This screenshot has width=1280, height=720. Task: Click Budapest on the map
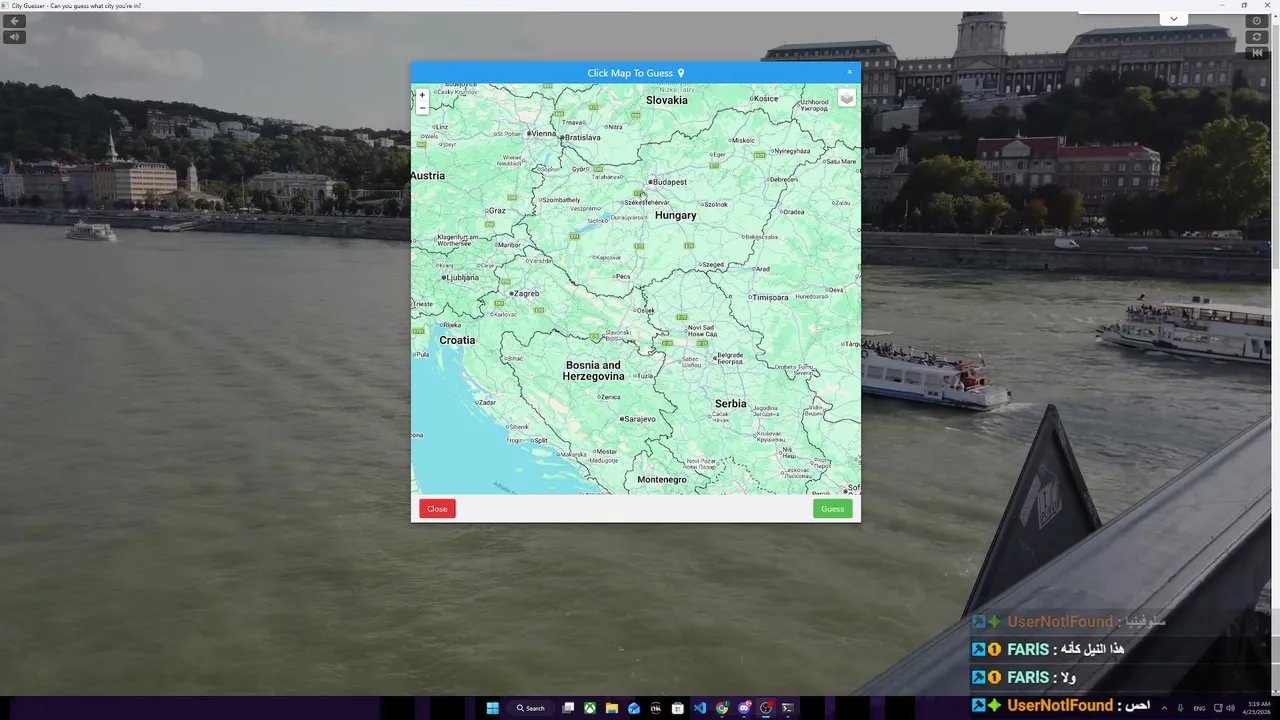[x=668, y=182]
